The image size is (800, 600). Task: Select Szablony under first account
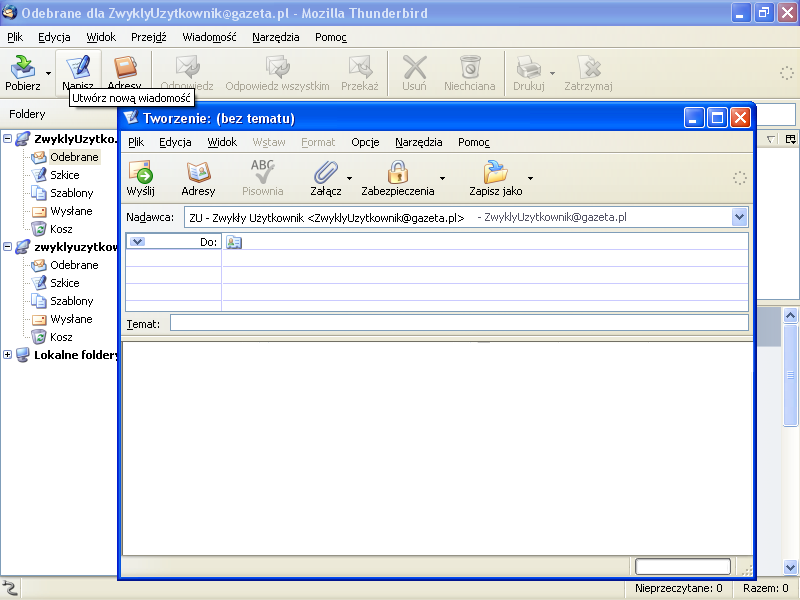tap(71, 193)
